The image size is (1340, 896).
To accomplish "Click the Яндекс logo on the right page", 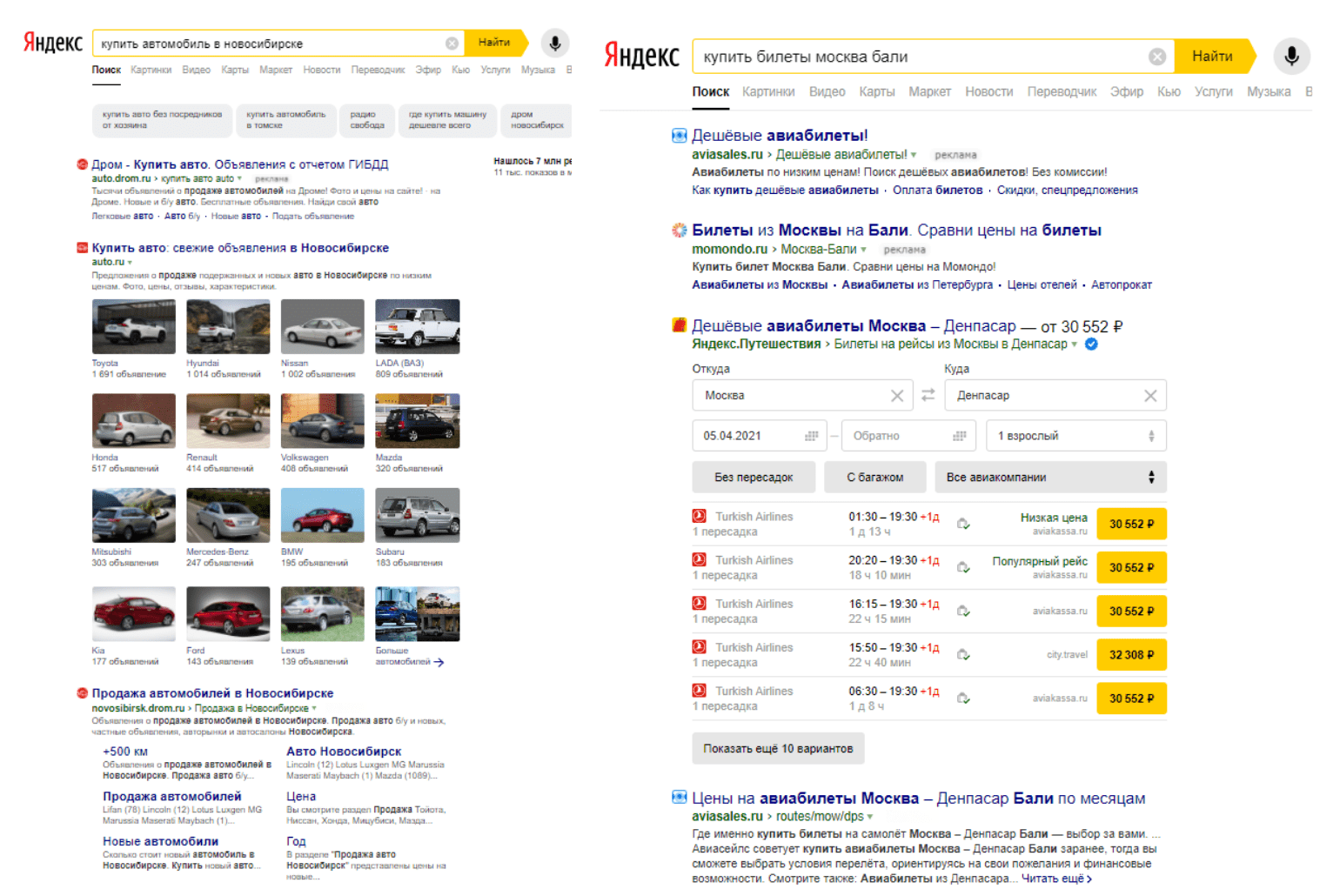I will 641,56.
